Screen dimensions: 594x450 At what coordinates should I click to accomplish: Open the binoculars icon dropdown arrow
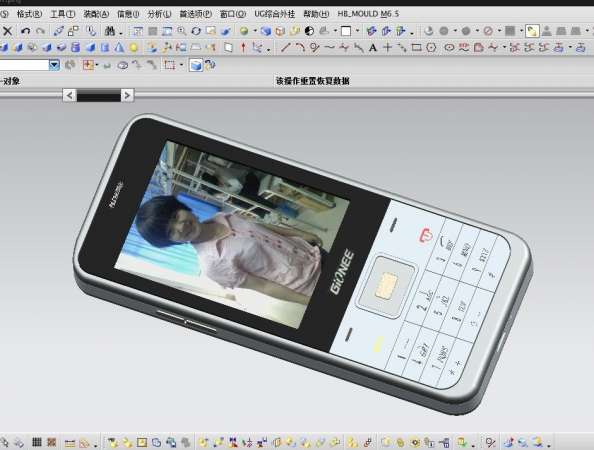coord(120,33)
